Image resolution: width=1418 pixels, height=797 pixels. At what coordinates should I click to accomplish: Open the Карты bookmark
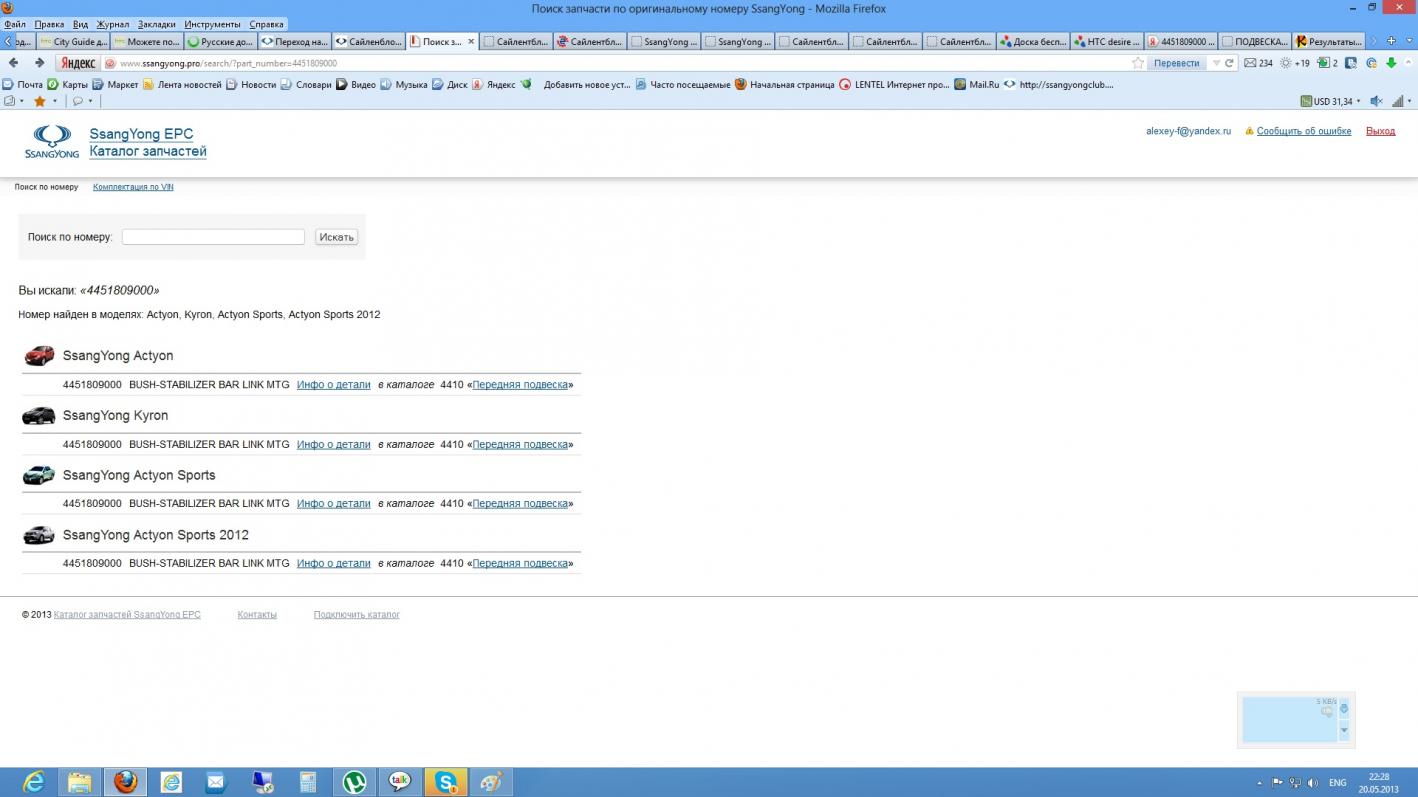(x=68, y=85)
